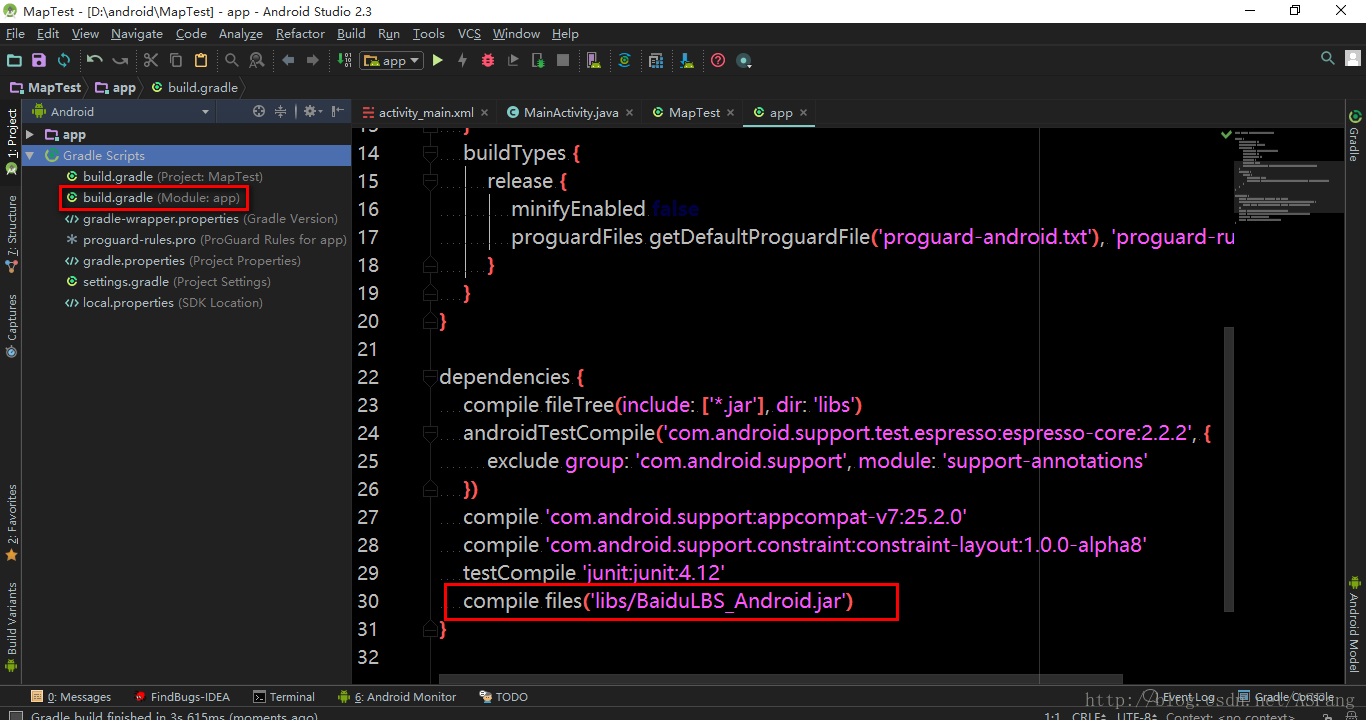Click MapTest in the breadcrumb bar
Screen dimensions: 1366x720
click(46, 87)
